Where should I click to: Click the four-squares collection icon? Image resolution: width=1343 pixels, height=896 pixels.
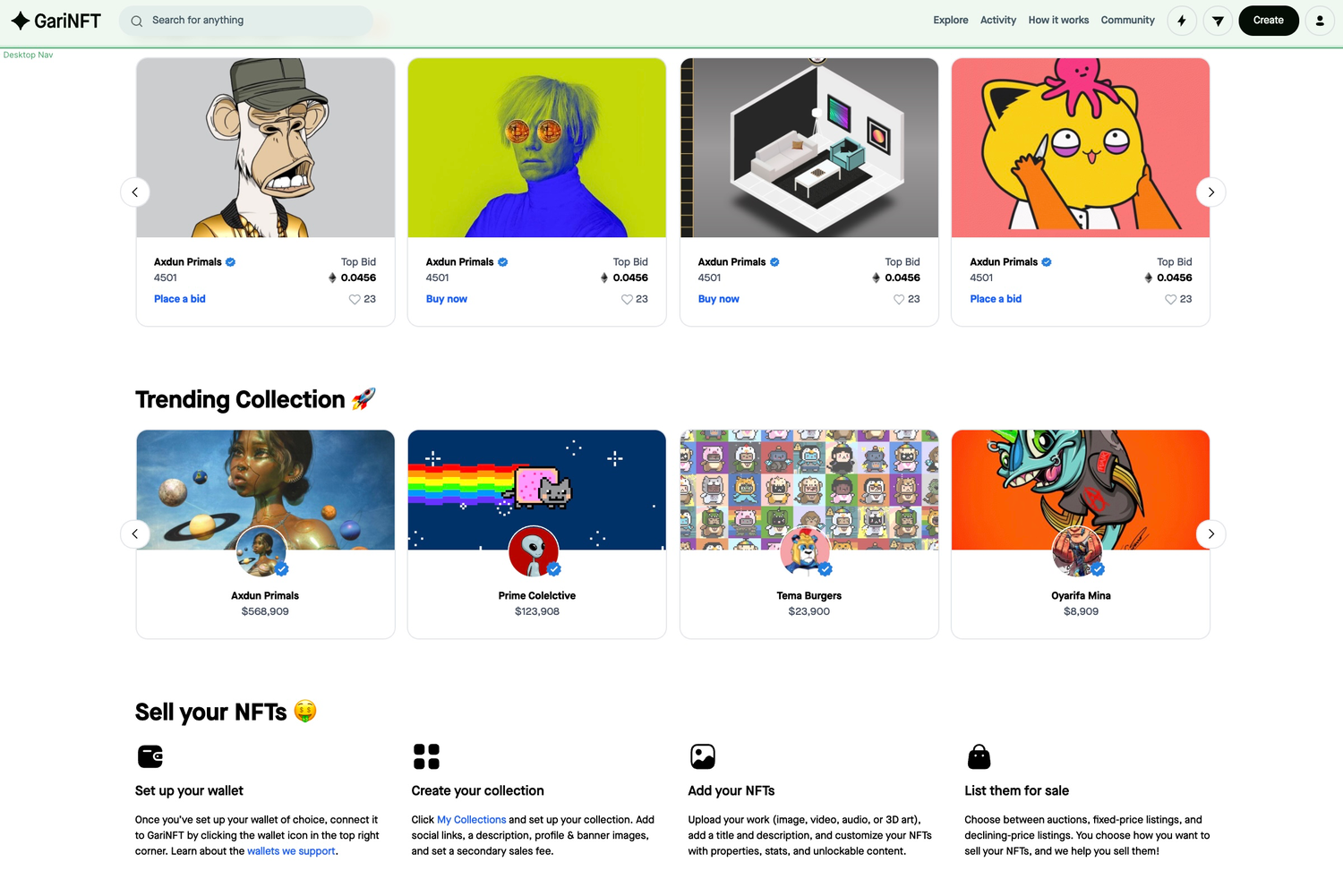point(426,756)
